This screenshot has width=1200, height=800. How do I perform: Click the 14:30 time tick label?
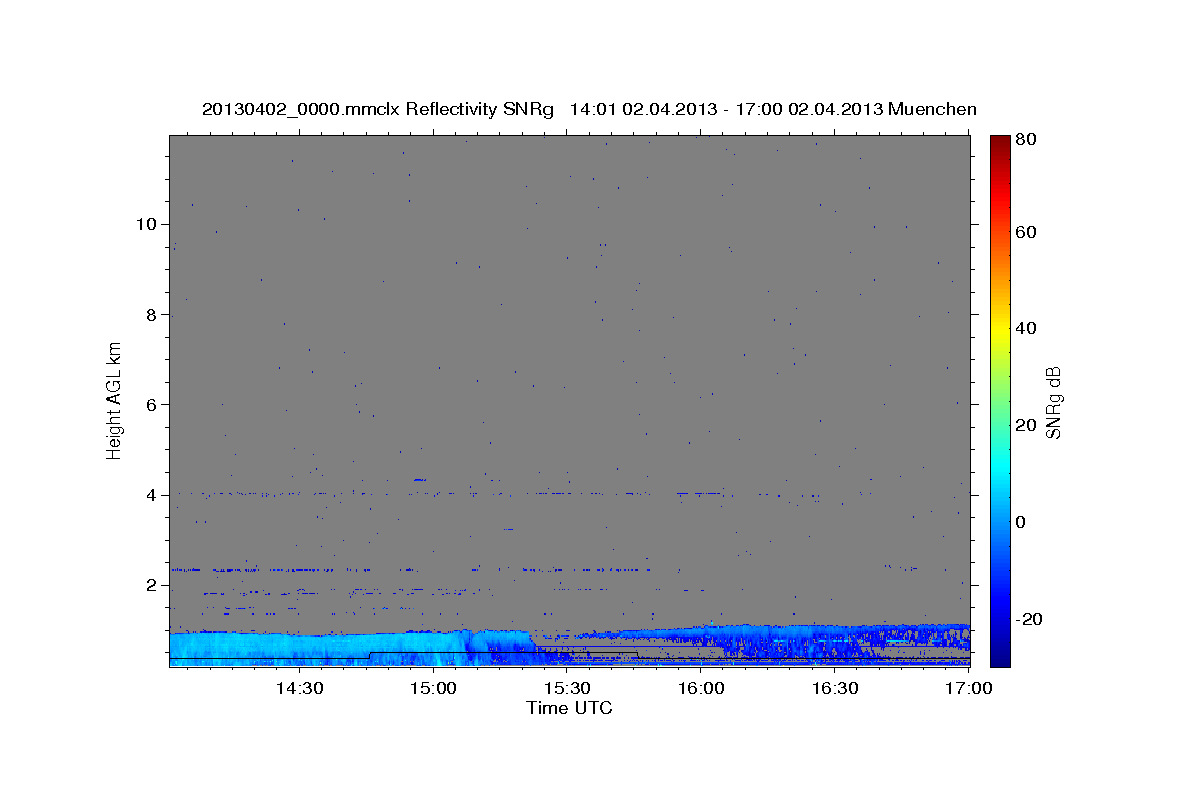pos(298,688)
